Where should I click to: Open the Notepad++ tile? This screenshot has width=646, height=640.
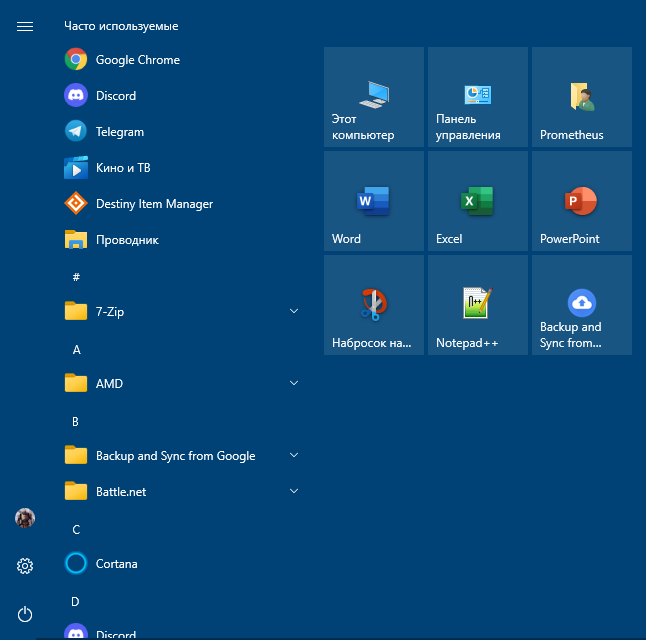(x=478, y=305)
